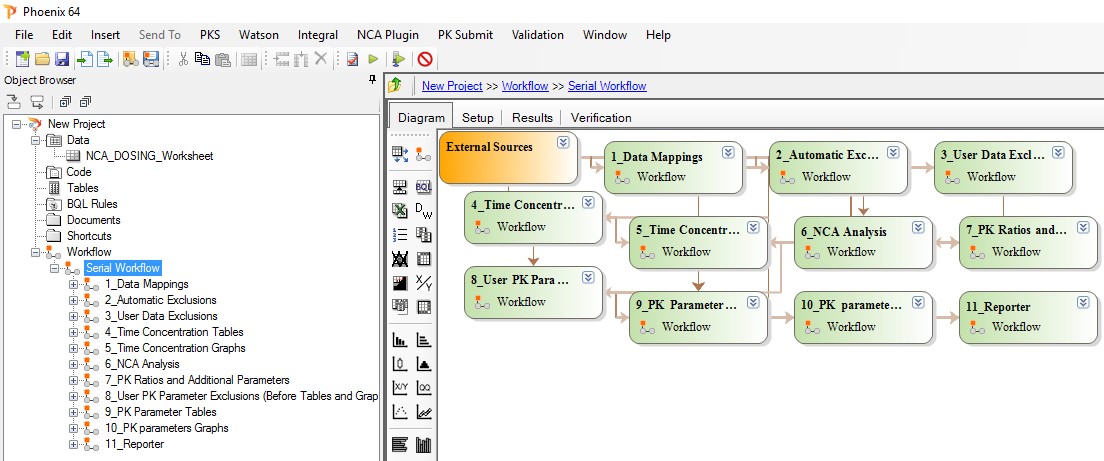Collapse the New Project root node
Image resolution: width=1104 pixels, height=461 pixels.
coord(16,124)
